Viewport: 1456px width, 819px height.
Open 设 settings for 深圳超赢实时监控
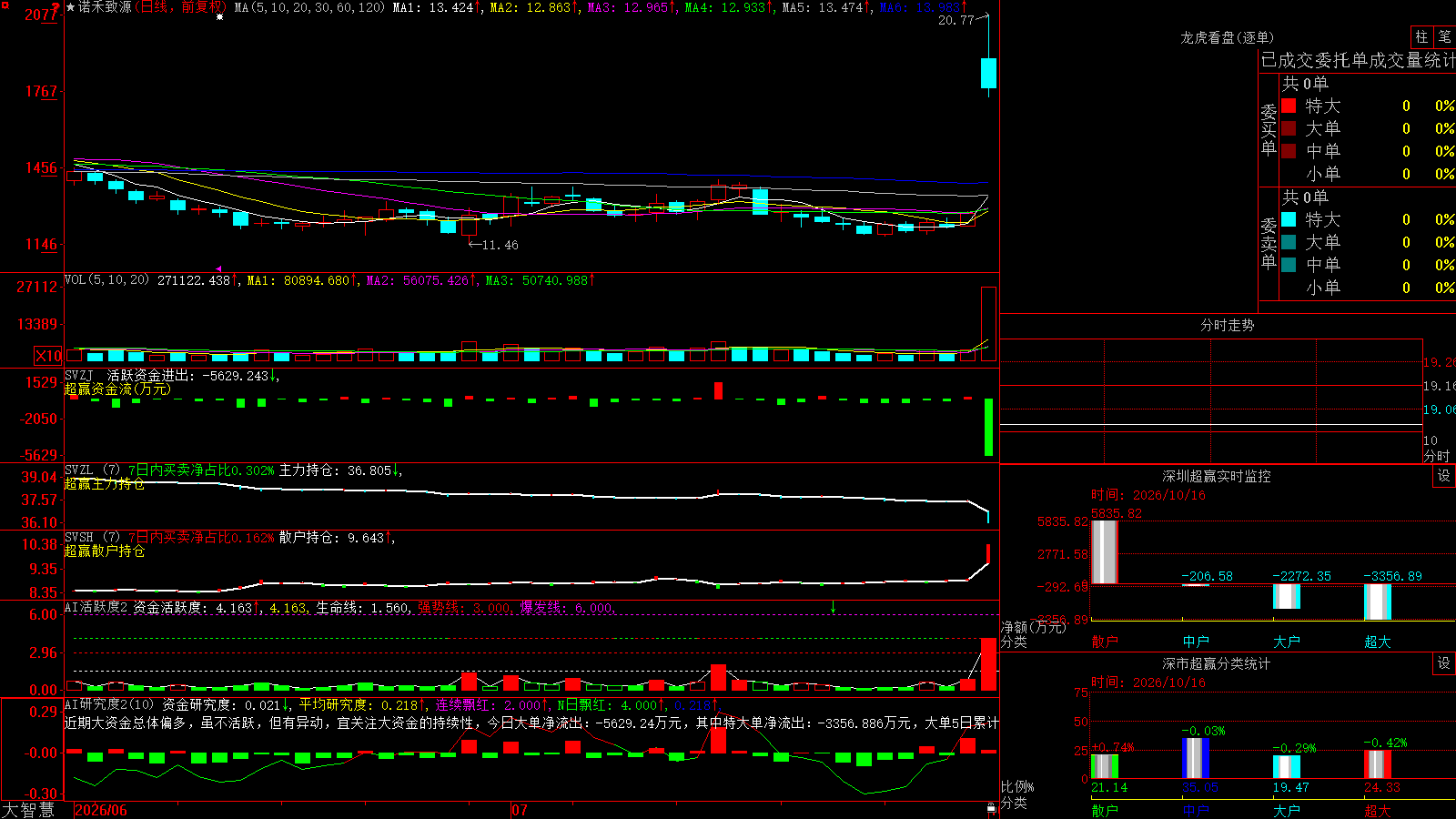(x=1444, y=476)
